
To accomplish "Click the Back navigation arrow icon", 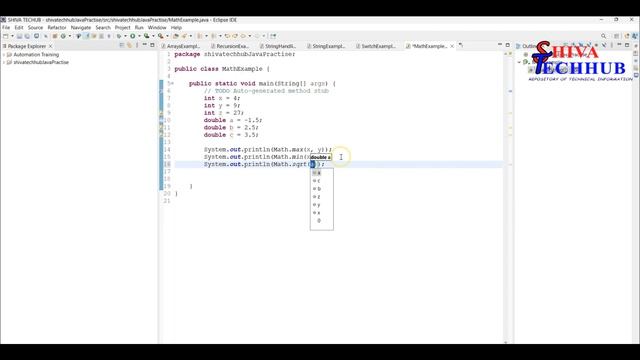I will click(243, 36).
